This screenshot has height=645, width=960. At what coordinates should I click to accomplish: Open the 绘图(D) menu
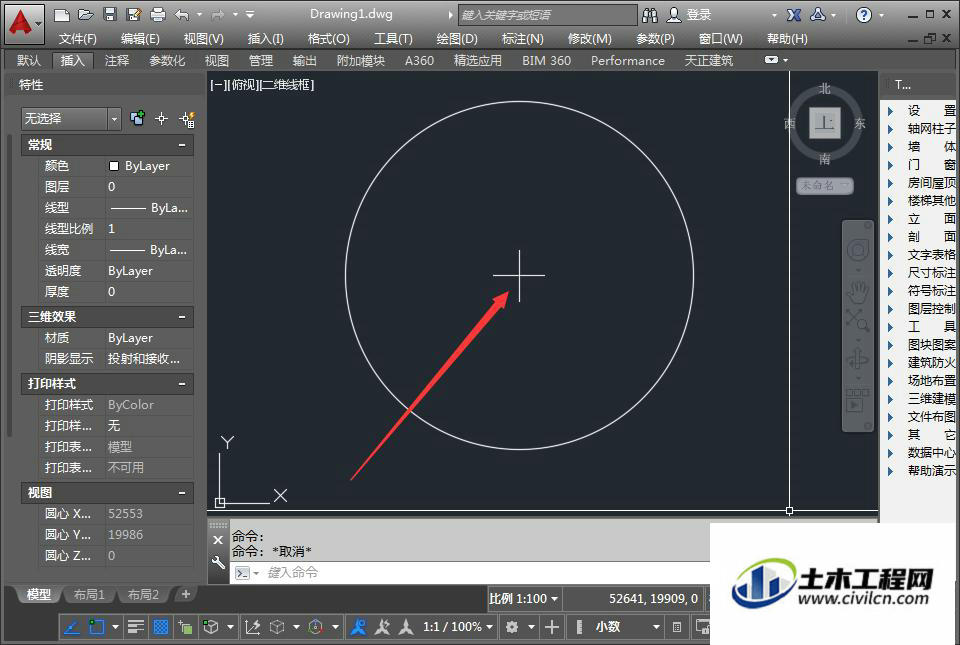point(457,39)
